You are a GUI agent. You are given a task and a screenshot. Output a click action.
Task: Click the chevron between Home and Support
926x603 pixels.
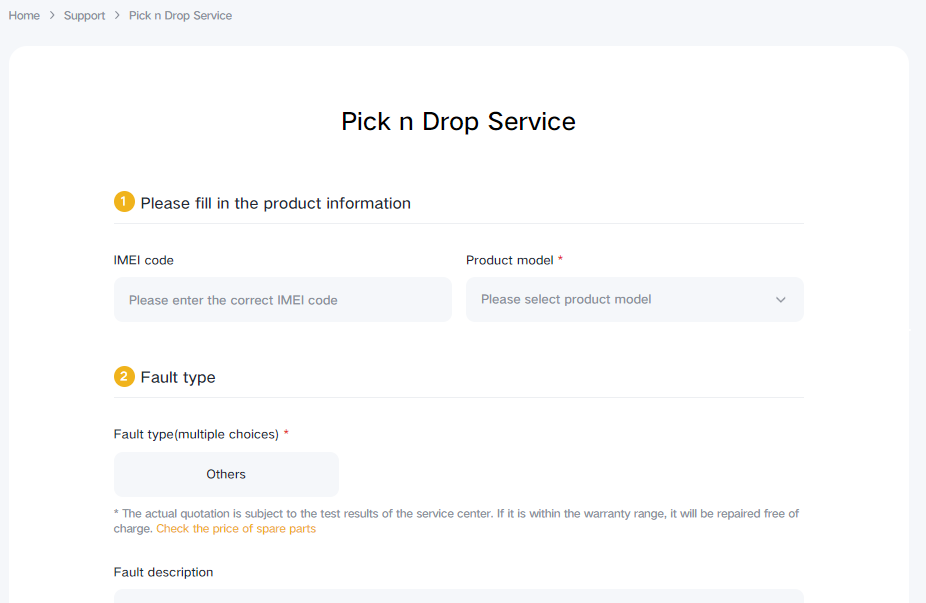coord(52,16)
